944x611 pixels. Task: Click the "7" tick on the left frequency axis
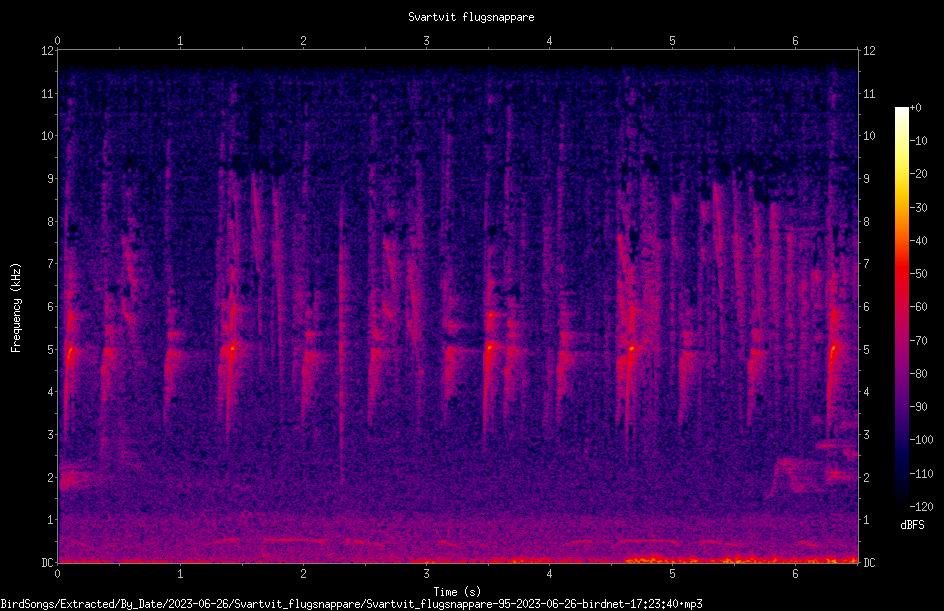click(51, 264)
